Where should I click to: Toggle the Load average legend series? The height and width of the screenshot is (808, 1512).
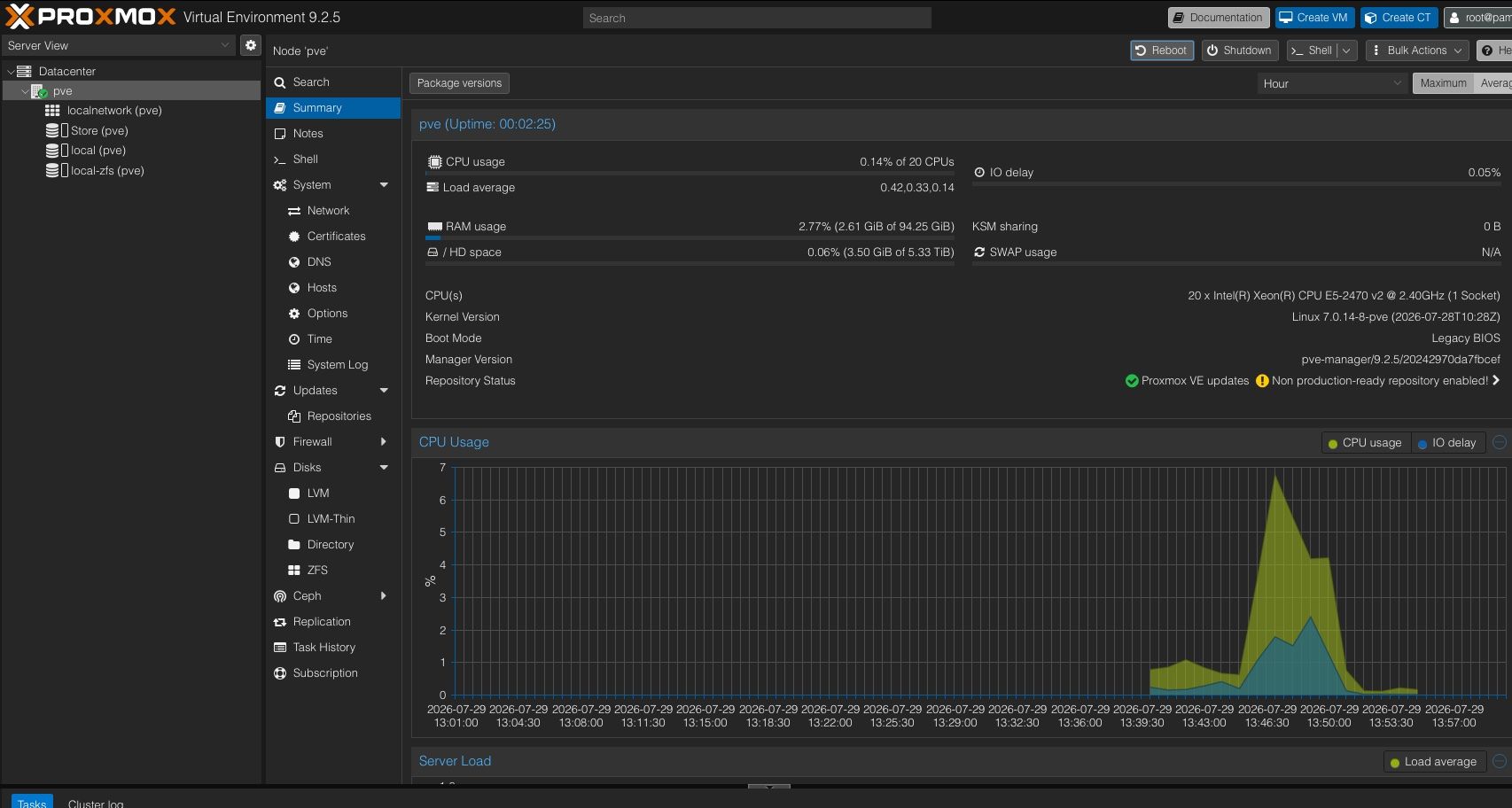click(1434, 762)
